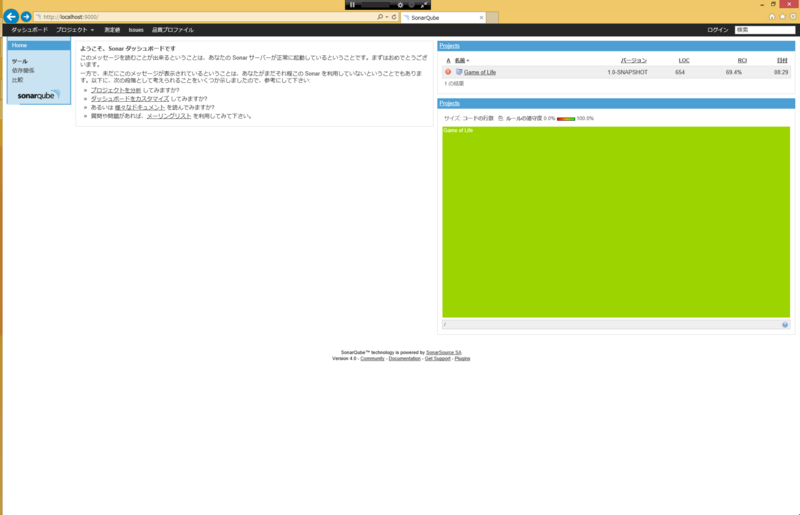Click overlay expand arrows icon

pyautogui.click(x=424, y=5)
